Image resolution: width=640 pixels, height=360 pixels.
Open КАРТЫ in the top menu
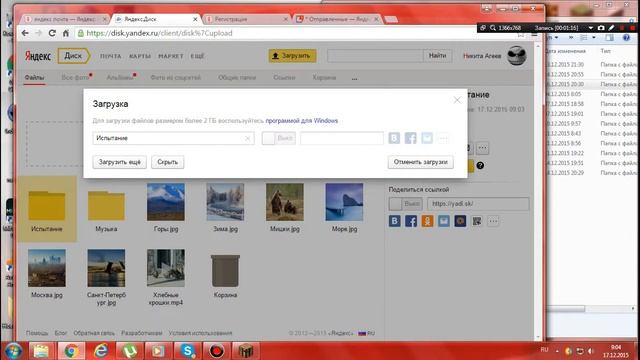pos(140,56)
